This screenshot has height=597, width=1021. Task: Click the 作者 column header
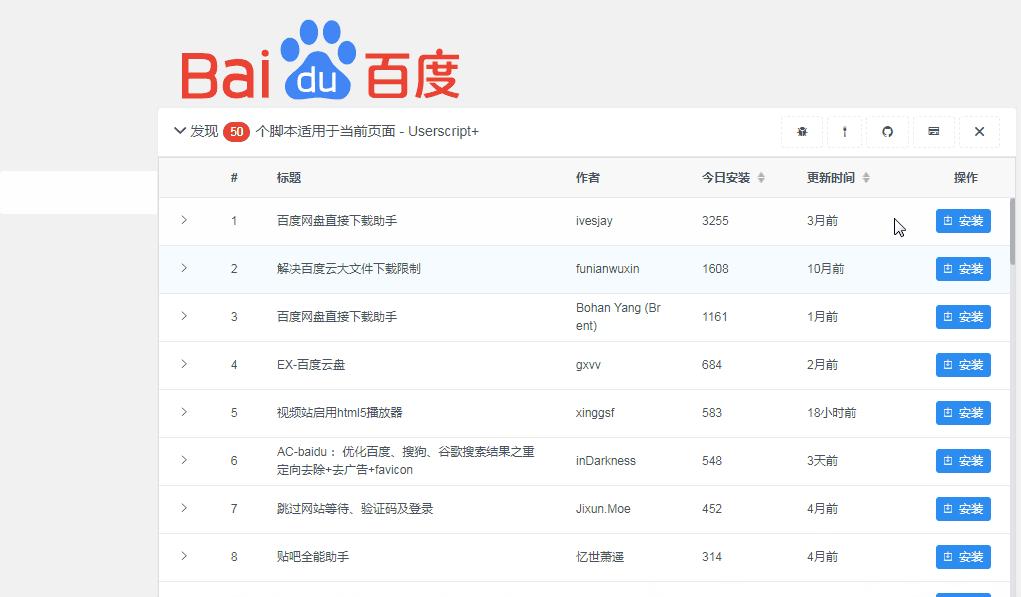pyautogui.click(x=587, y=178)
